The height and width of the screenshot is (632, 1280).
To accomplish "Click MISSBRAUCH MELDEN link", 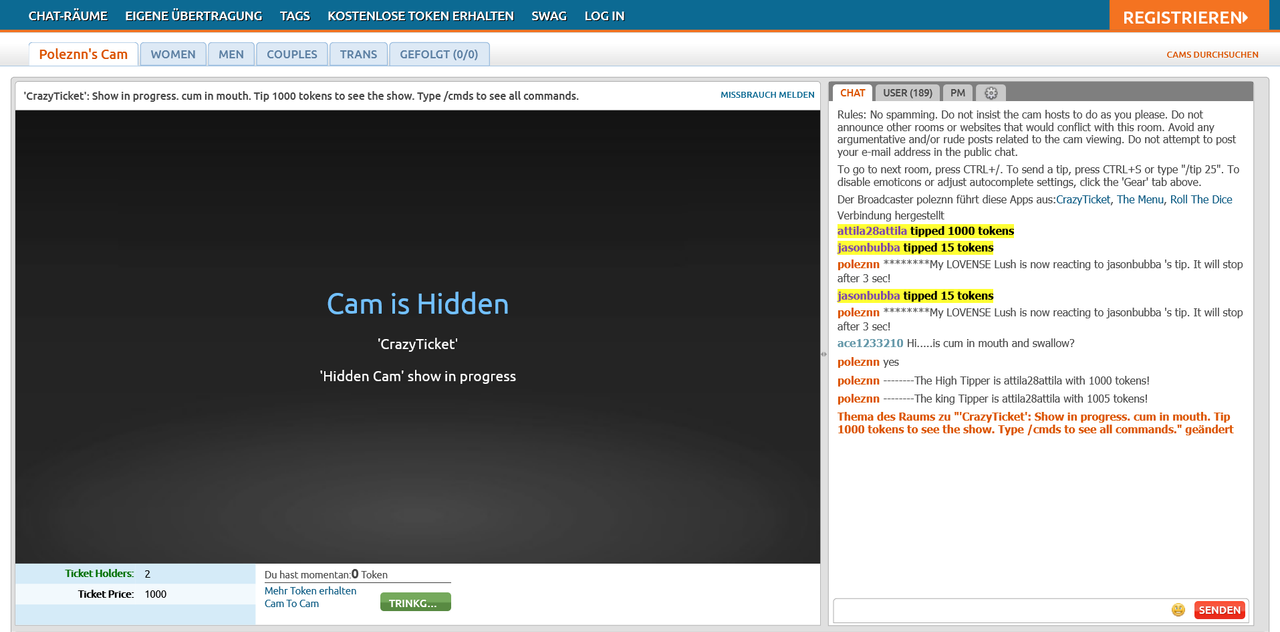I will pos(767,95).
